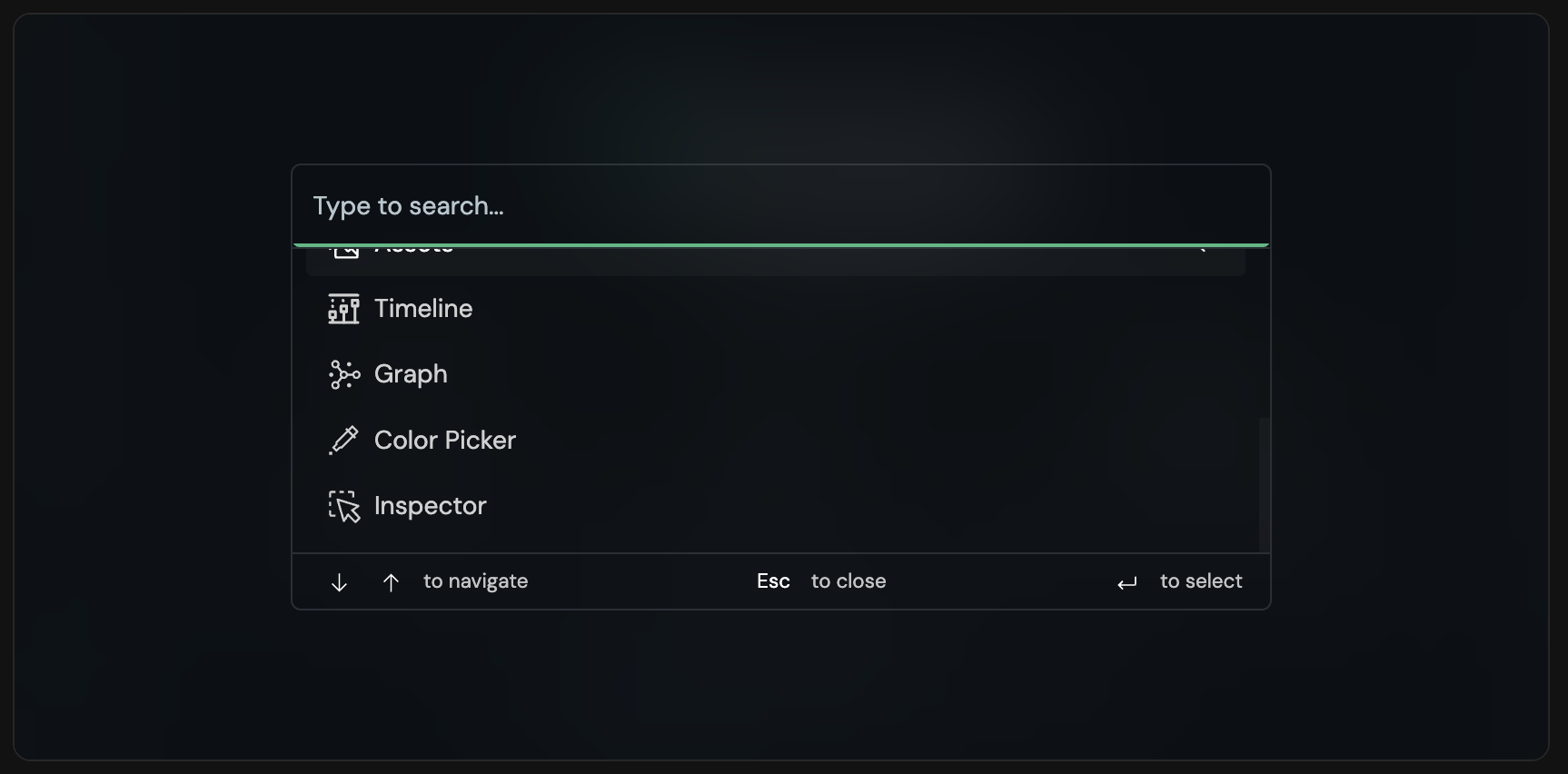Click the Enter return-key icon

pos(1127,583)
